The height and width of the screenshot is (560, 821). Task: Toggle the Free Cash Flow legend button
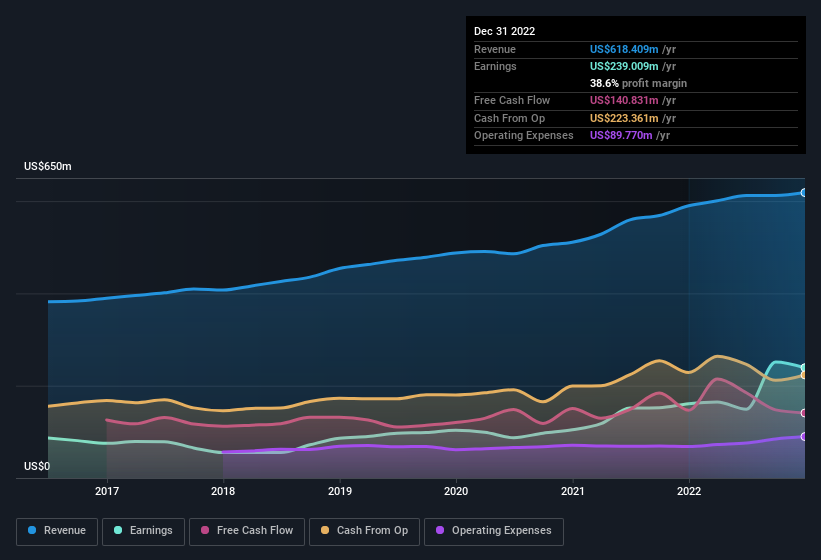pos(247,531)
